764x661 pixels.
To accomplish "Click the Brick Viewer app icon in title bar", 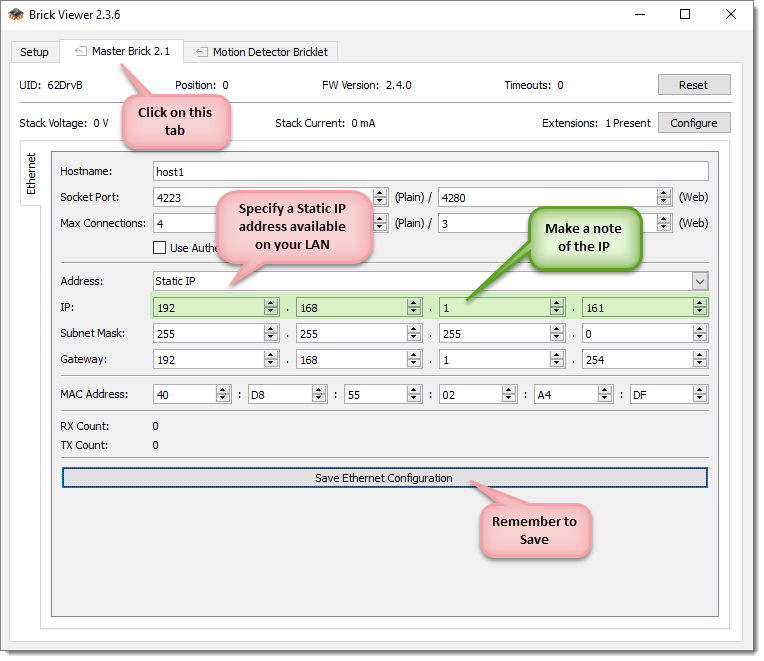I will click(x=16, y=15).
